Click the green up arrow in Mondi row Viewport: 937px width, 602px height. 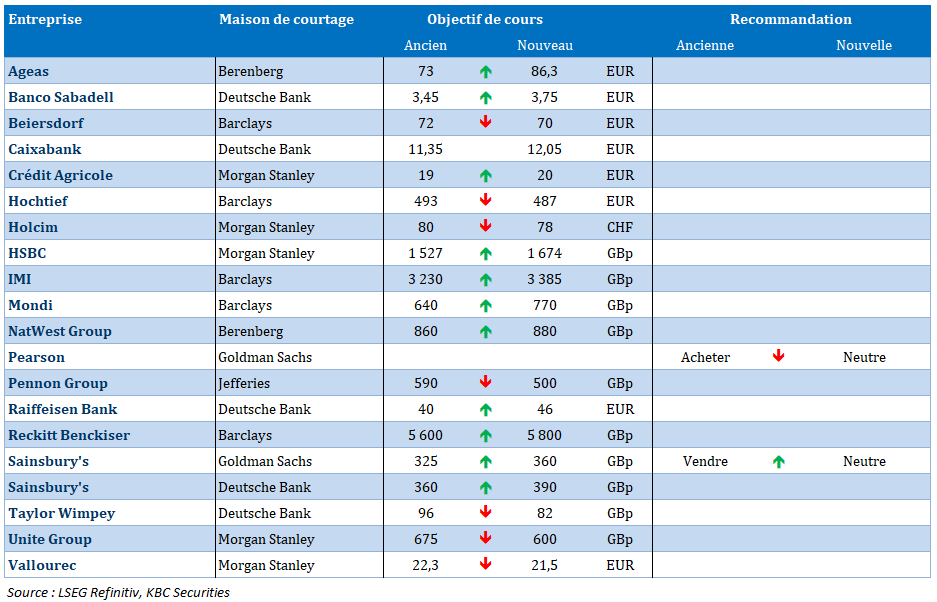point(485,305)
